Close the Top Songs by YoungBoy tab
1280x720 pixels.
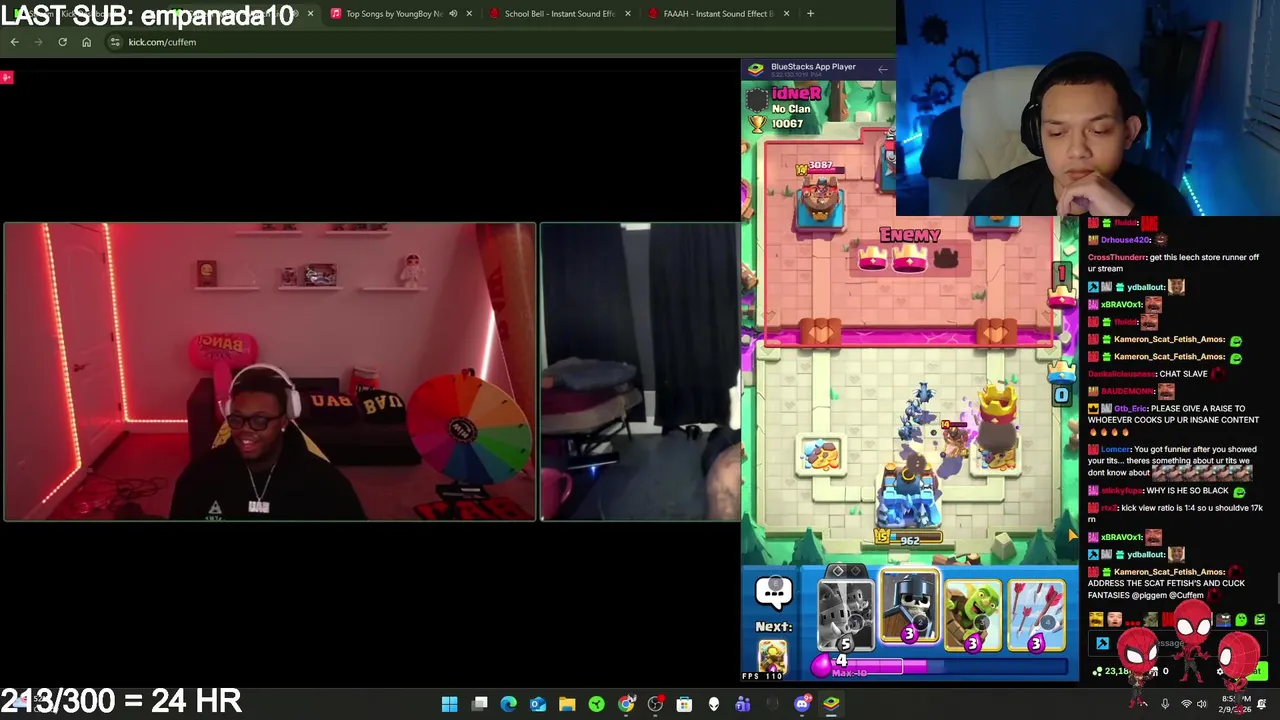[469, 14]
